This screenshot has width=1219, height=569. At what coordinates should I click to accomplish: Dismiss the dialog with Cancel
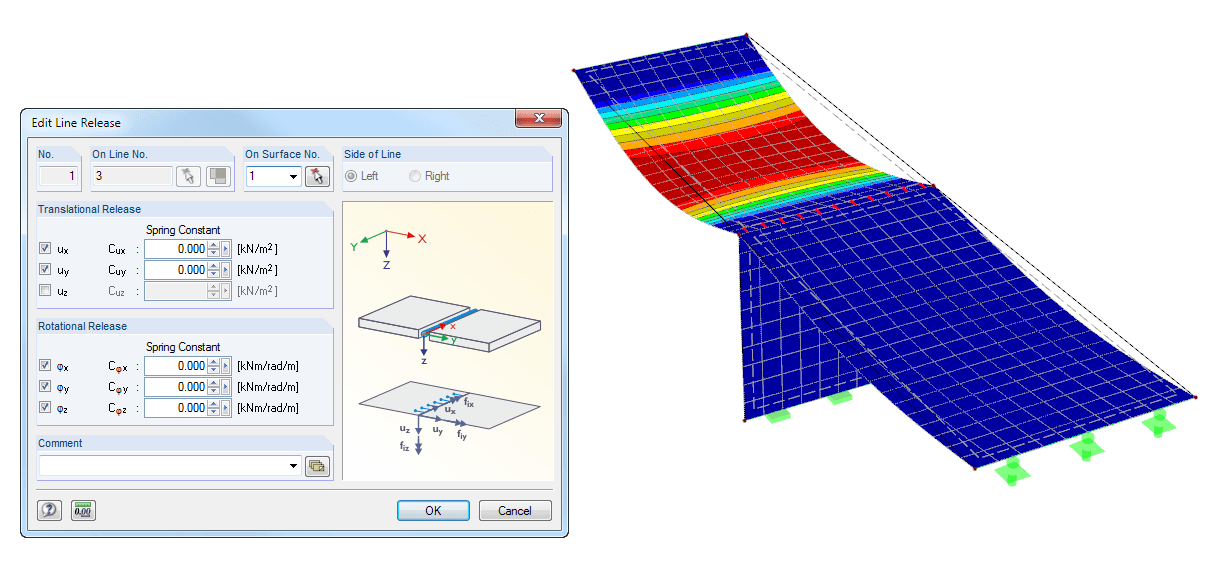(515, 510)
